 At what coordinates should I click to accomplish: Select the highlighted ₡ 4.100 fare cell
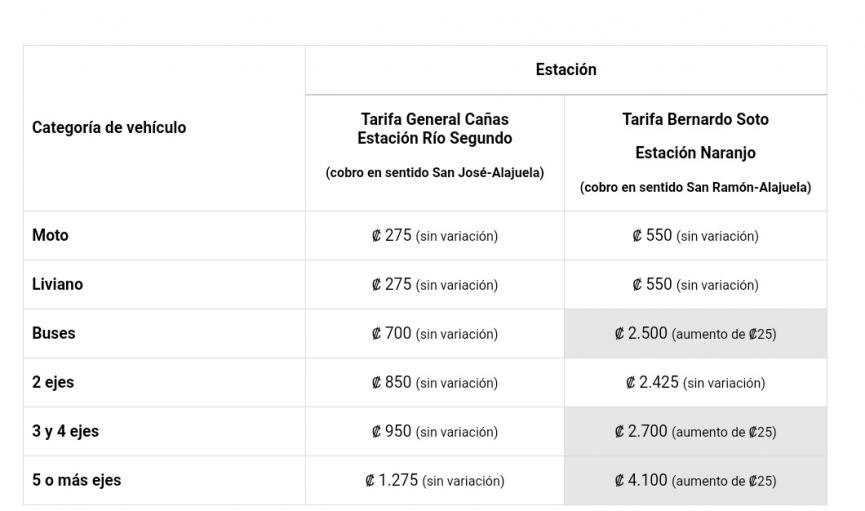[x=695, y=481]
